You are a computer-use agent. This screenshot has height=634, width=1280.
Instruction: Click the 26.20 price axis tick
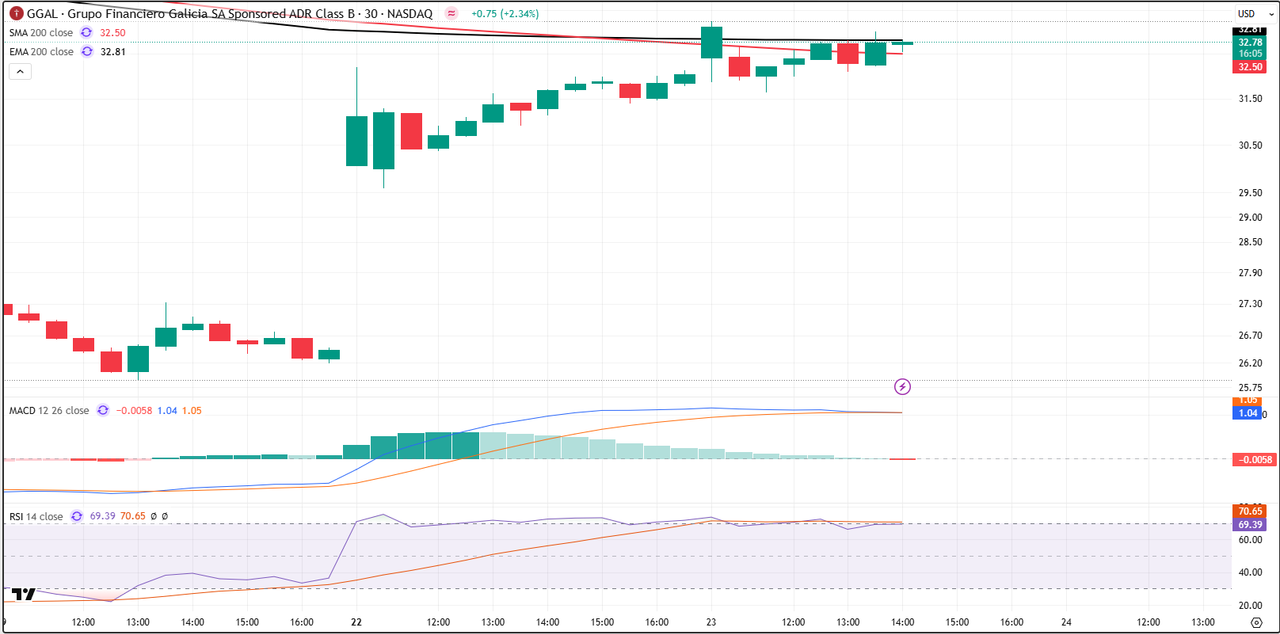point(1250,363)
